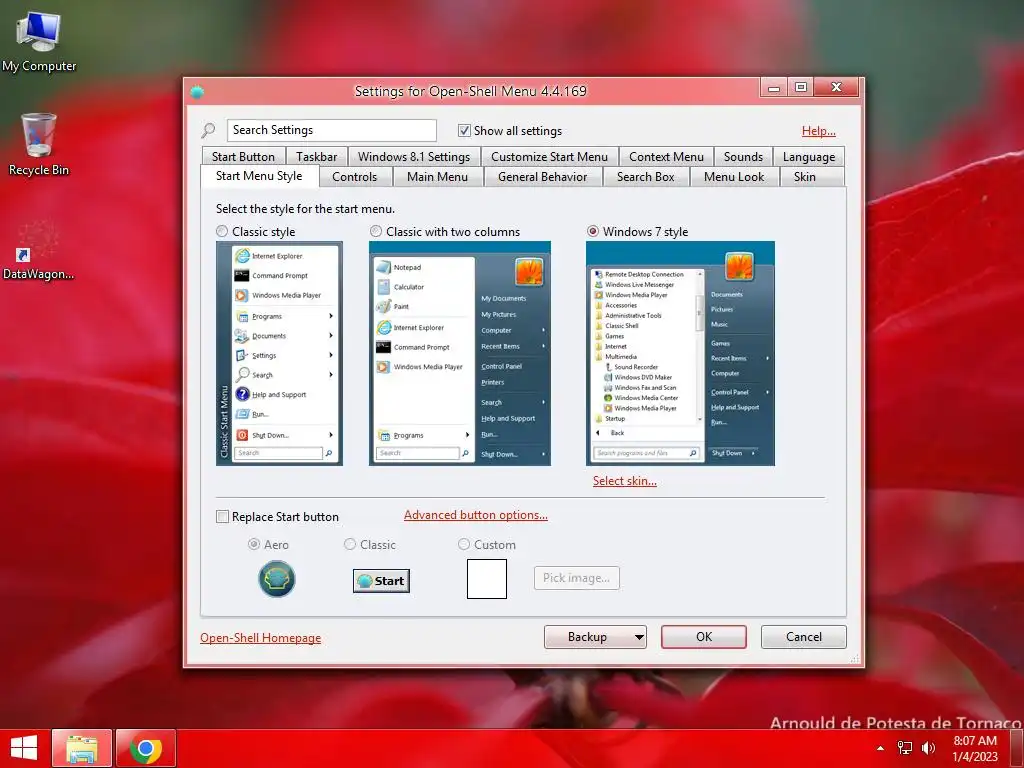Open General Behavior tab

543,177
